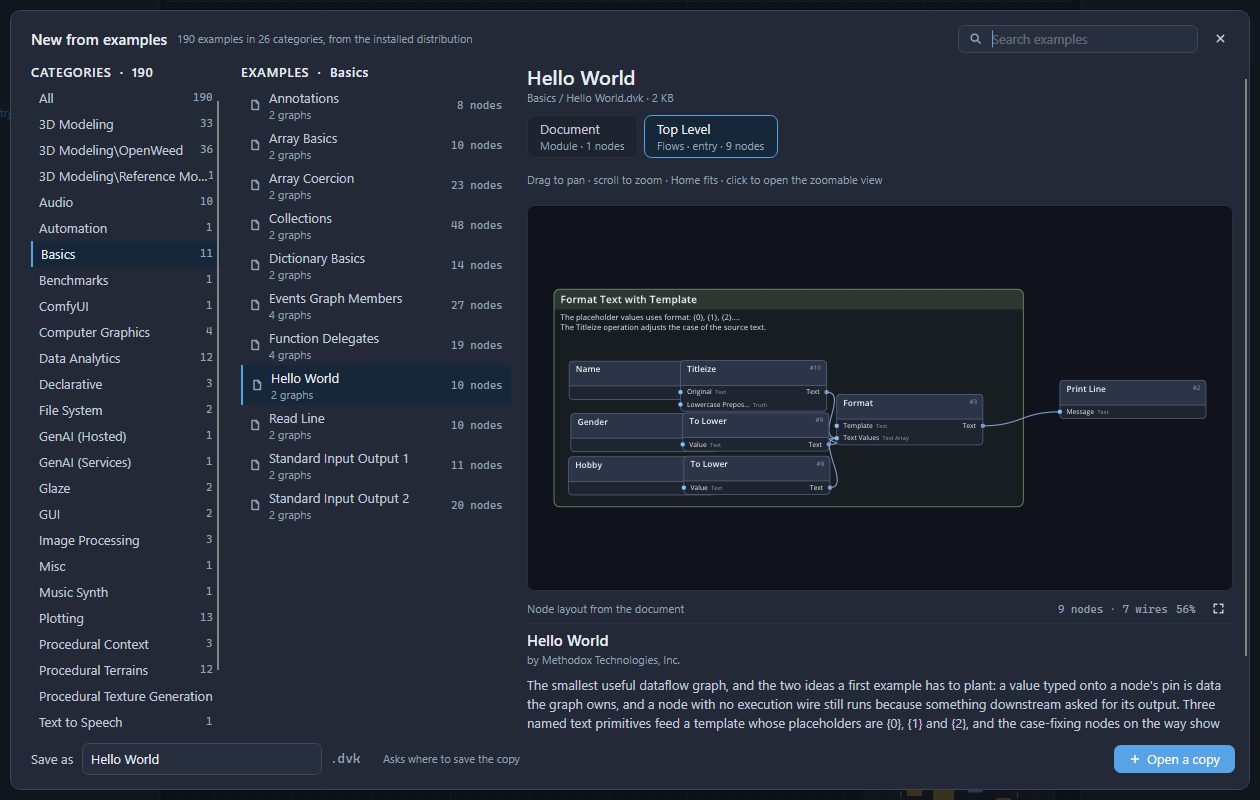Select the Music Synth category

125,592
